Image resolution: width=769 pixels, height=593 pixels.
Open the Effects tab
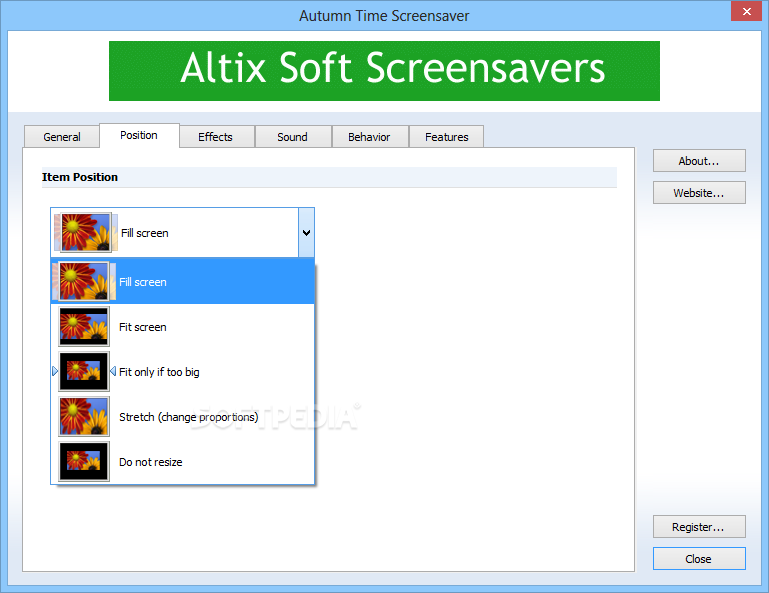(x=215, y=137)
